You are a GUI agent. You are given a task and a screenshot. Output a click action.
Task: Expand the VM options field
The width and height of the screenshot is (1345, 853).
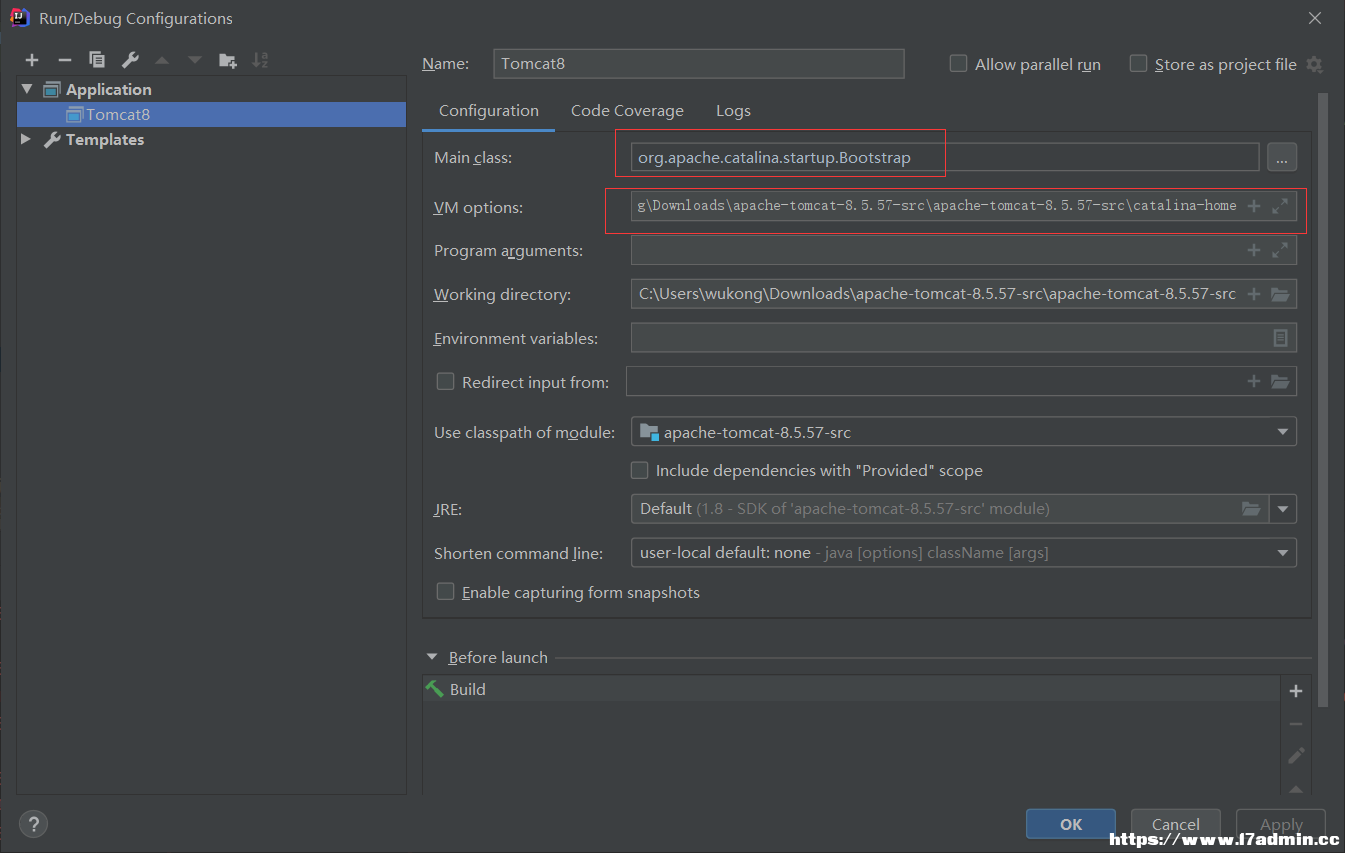tap(1280, 206)
